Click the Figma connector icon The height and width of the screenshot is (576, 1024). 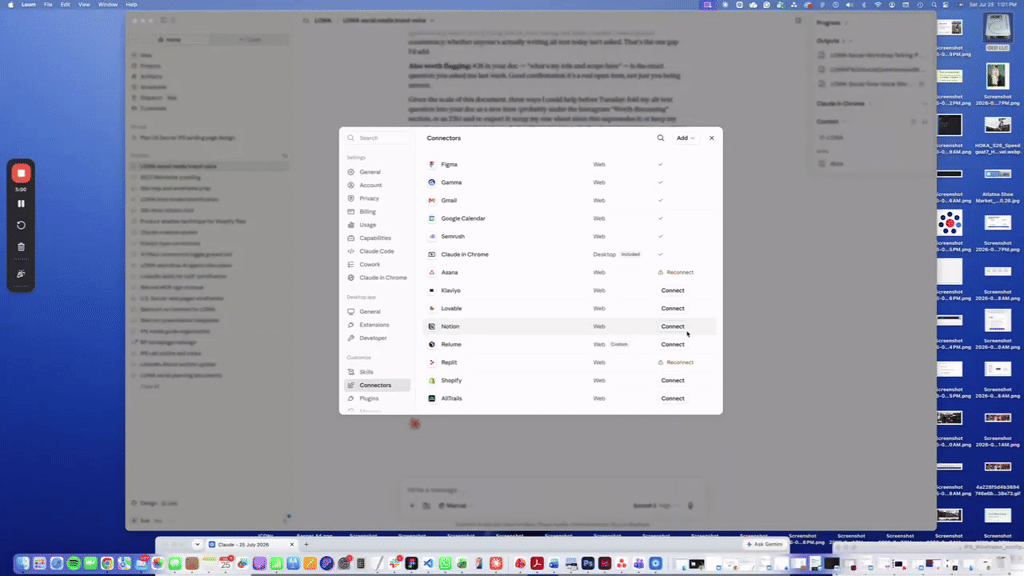432,165
